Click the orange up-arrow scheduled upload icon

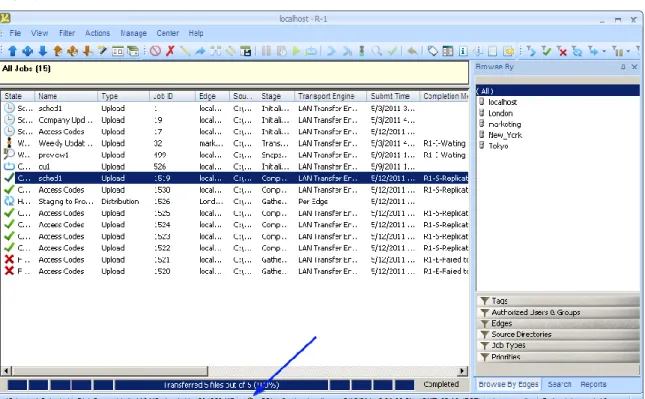pos(58,51)
